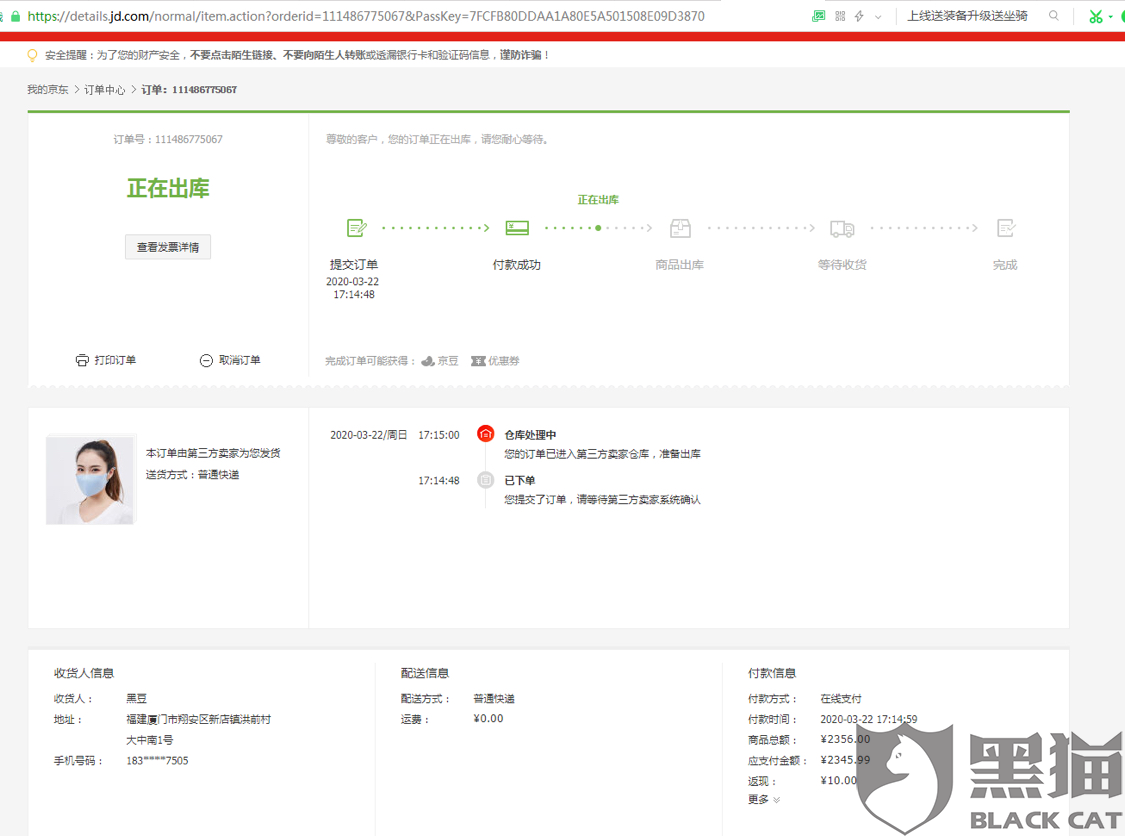Click the 完成 checklist step icon
Image resolution: width=1125 pixels, height=836 pixels.
click(x=1006, y=228)
